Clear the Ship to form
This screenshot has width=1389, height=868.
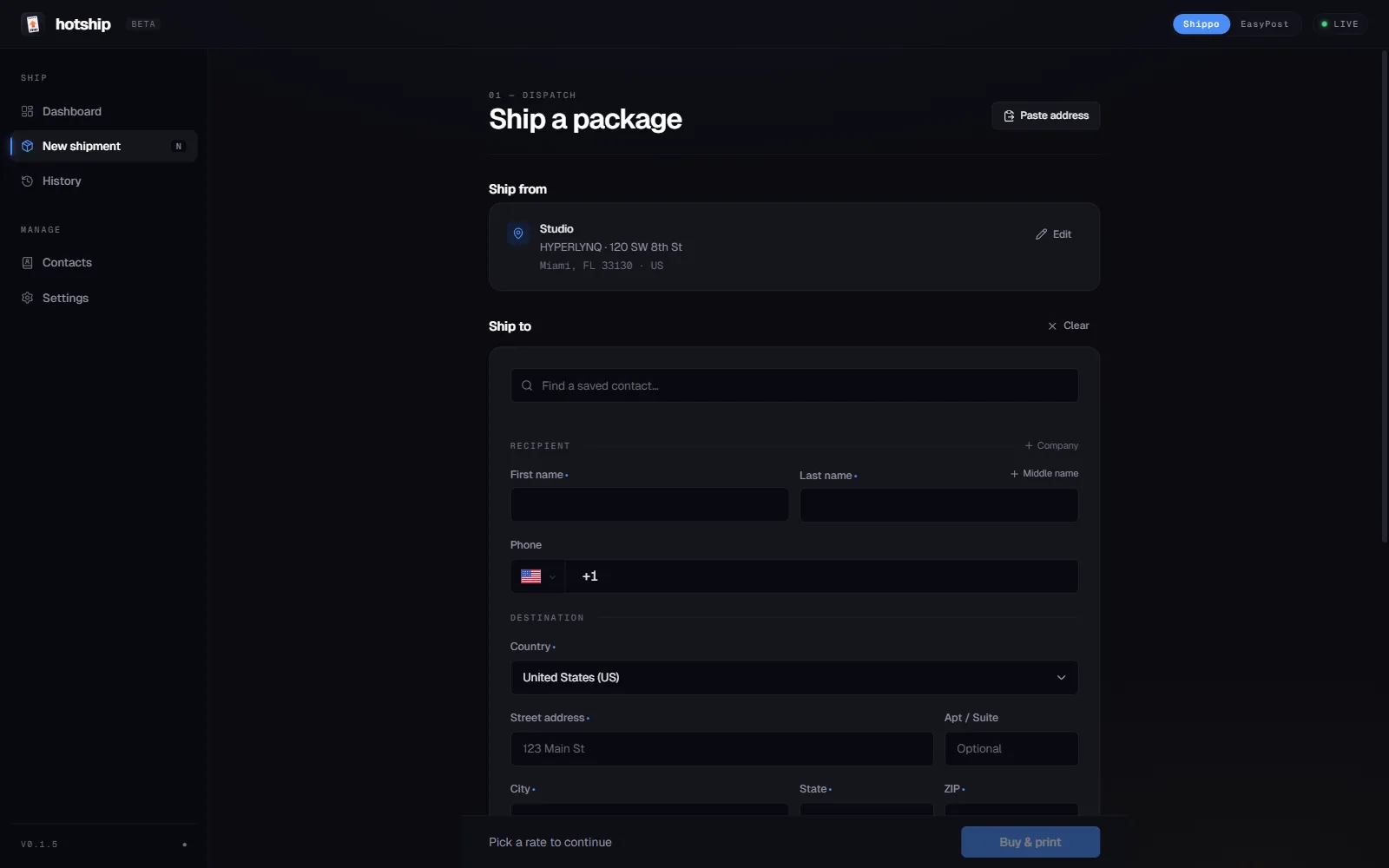click(1068, 325)
